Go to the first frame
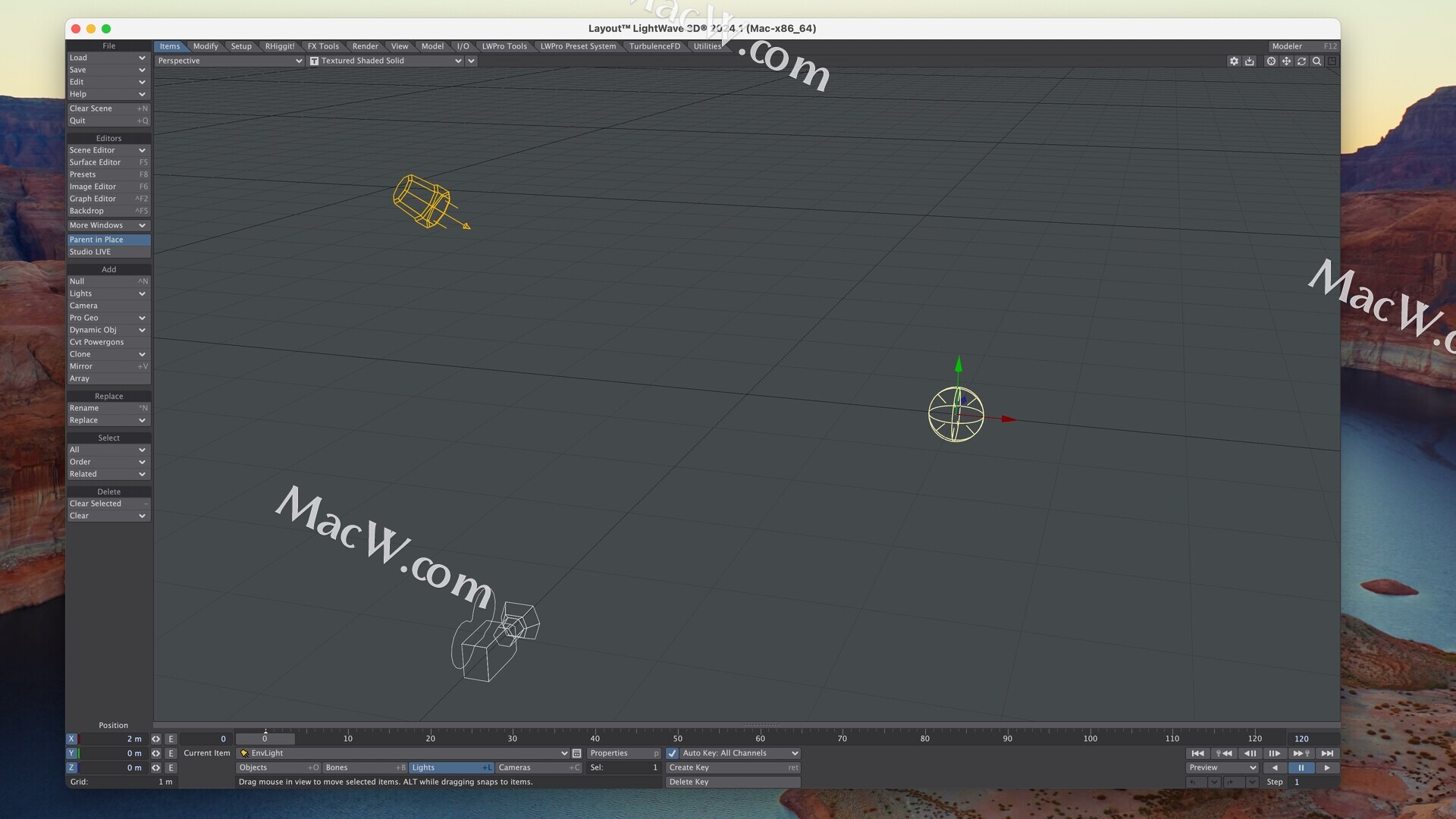 [1197, 753]
